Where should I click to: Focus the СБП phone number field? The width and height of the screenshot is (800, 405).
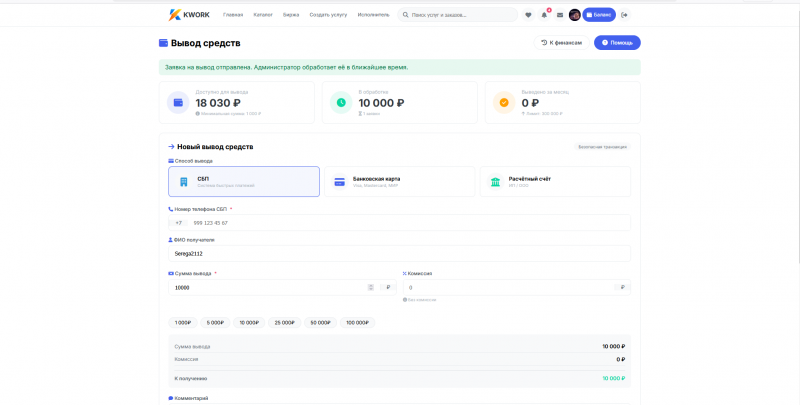[399, 223]
